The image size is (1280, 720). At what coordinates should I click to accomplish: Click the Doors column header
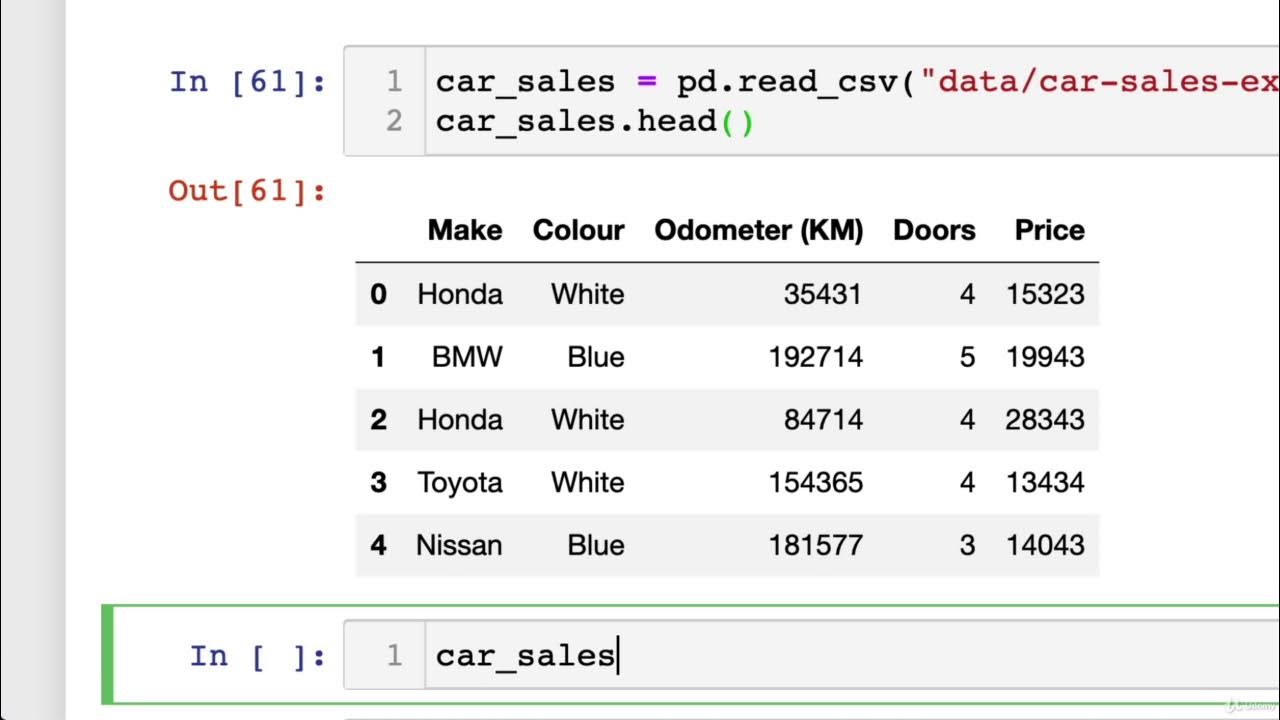[x=934, y=230]
